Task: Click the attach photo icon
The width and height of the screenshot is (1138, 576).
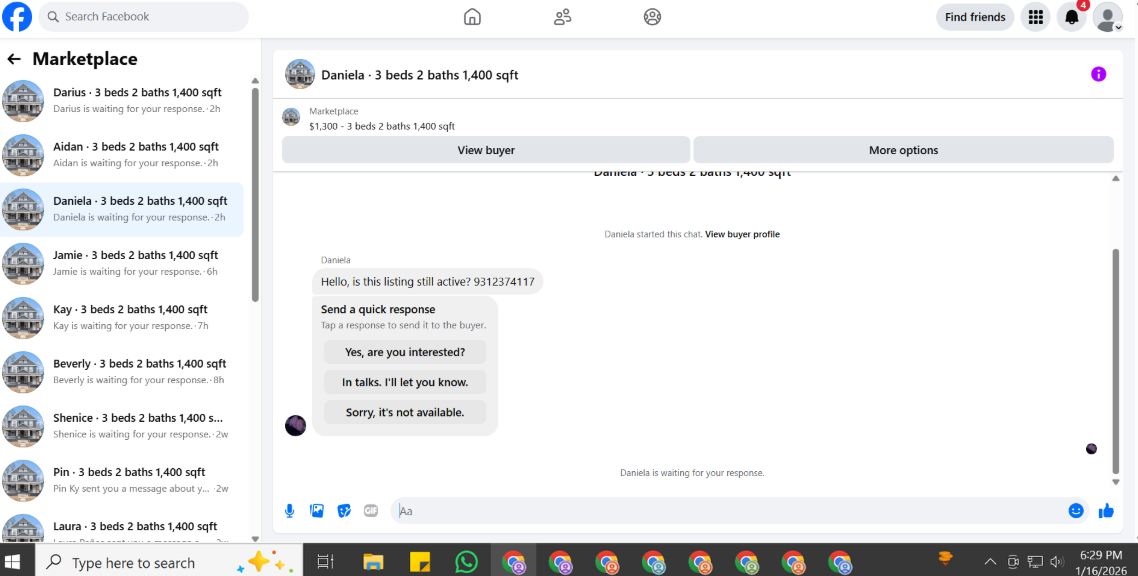Action: (317, 511)
